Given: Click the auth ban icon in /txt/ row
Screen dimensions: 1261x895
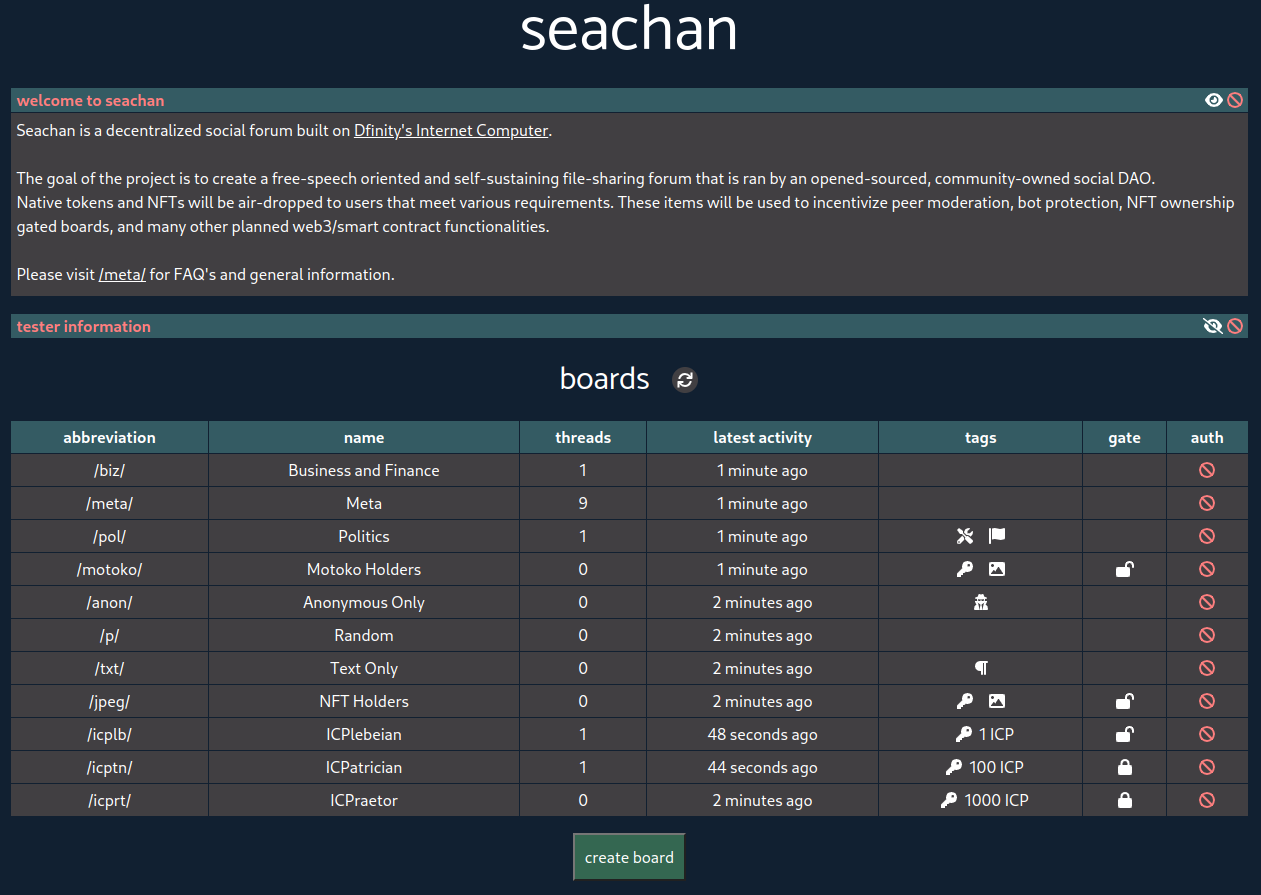Looking at the screenshot, I should coord(1207,668).
